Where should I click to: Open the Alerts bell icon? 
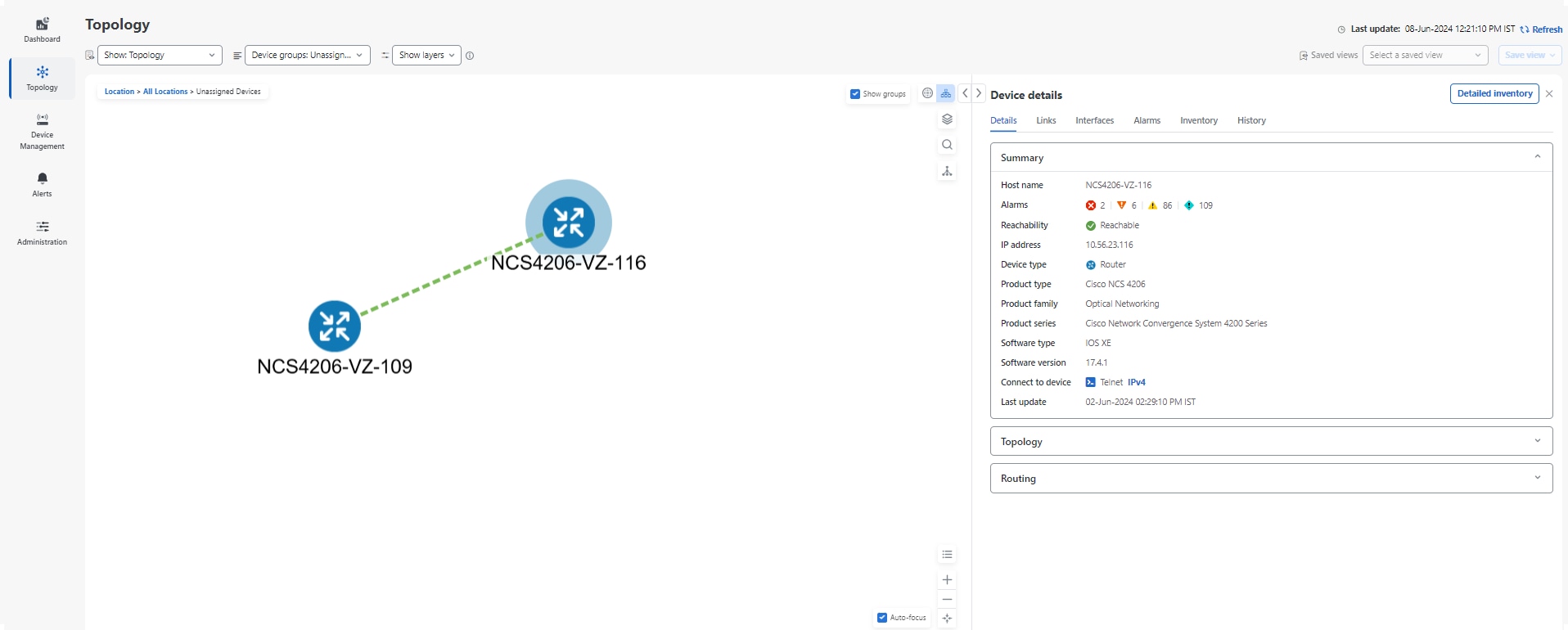43,178
